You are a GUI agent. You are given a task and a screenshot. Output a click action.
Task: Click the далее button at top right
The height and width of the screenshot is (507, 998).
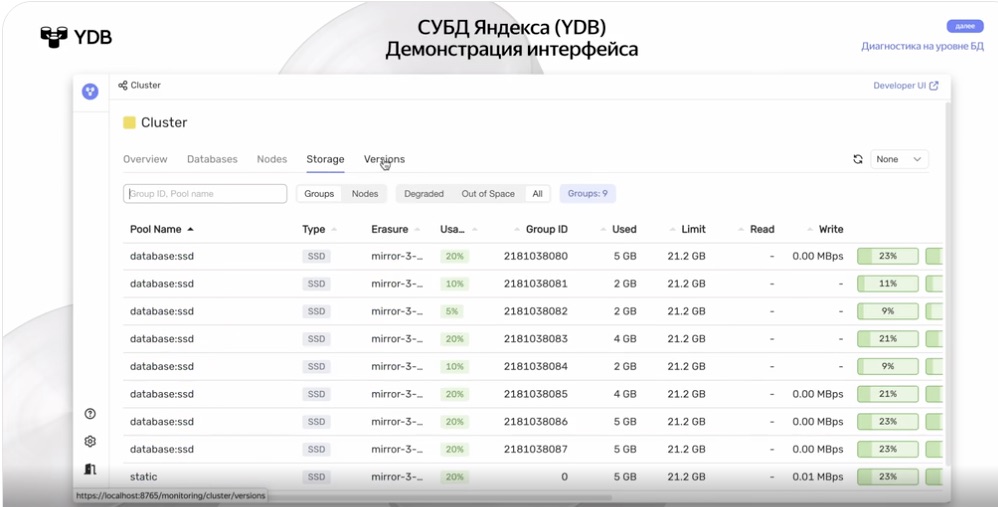(x=965, y=26)
